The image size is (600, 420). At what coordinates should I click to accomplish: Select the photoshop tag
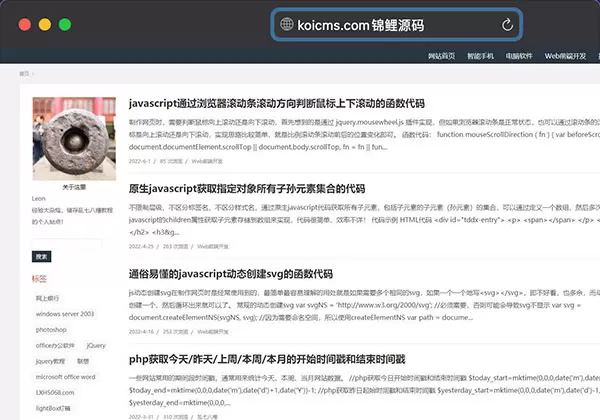[x=51, y=330]
